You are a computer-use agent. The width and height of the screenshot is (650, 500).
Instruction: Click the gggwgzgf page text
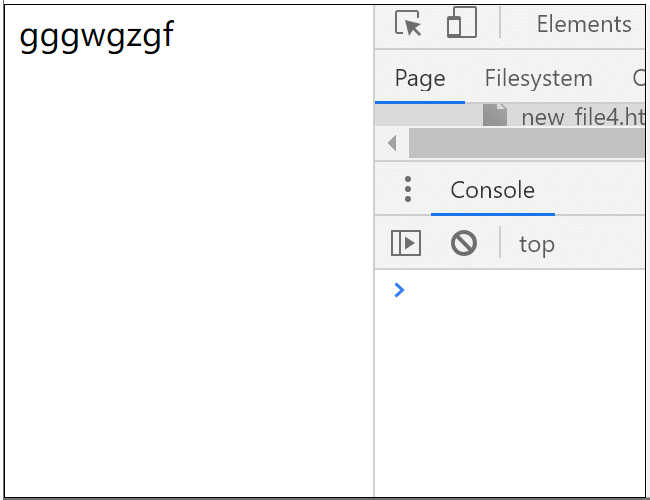click(96, 36)
